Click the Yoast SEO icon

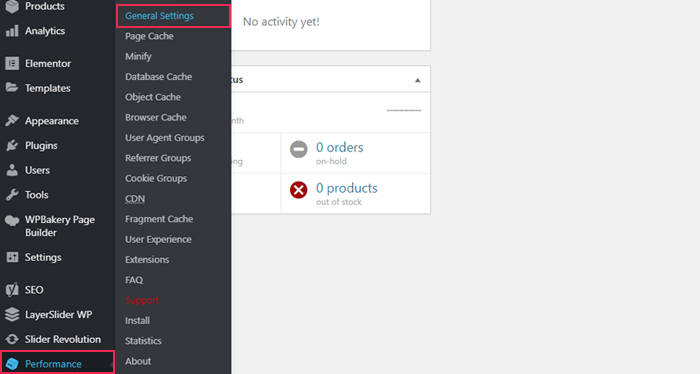[12, 290]
